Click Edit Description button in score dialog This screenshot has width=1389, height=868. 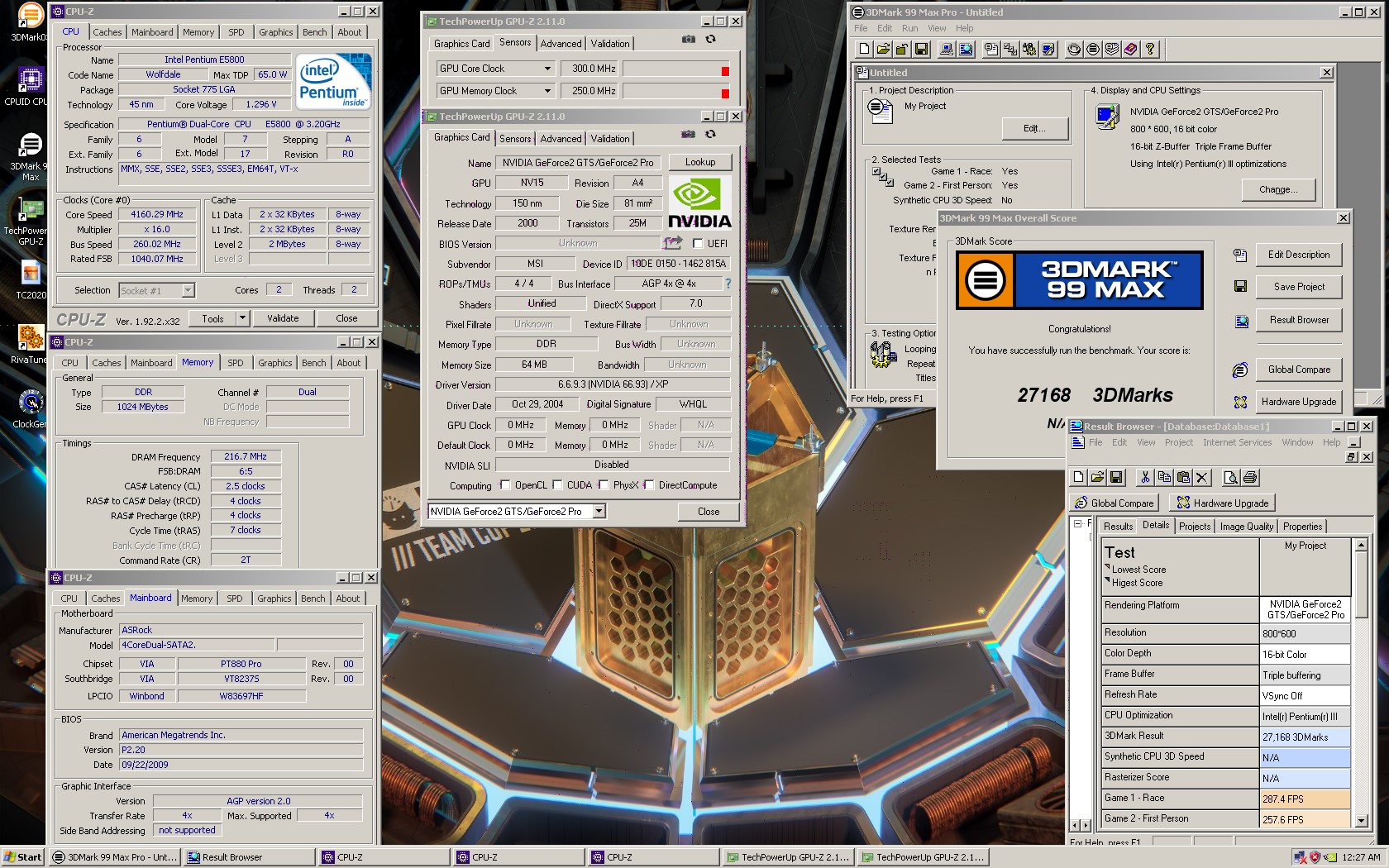[1299, 255]
